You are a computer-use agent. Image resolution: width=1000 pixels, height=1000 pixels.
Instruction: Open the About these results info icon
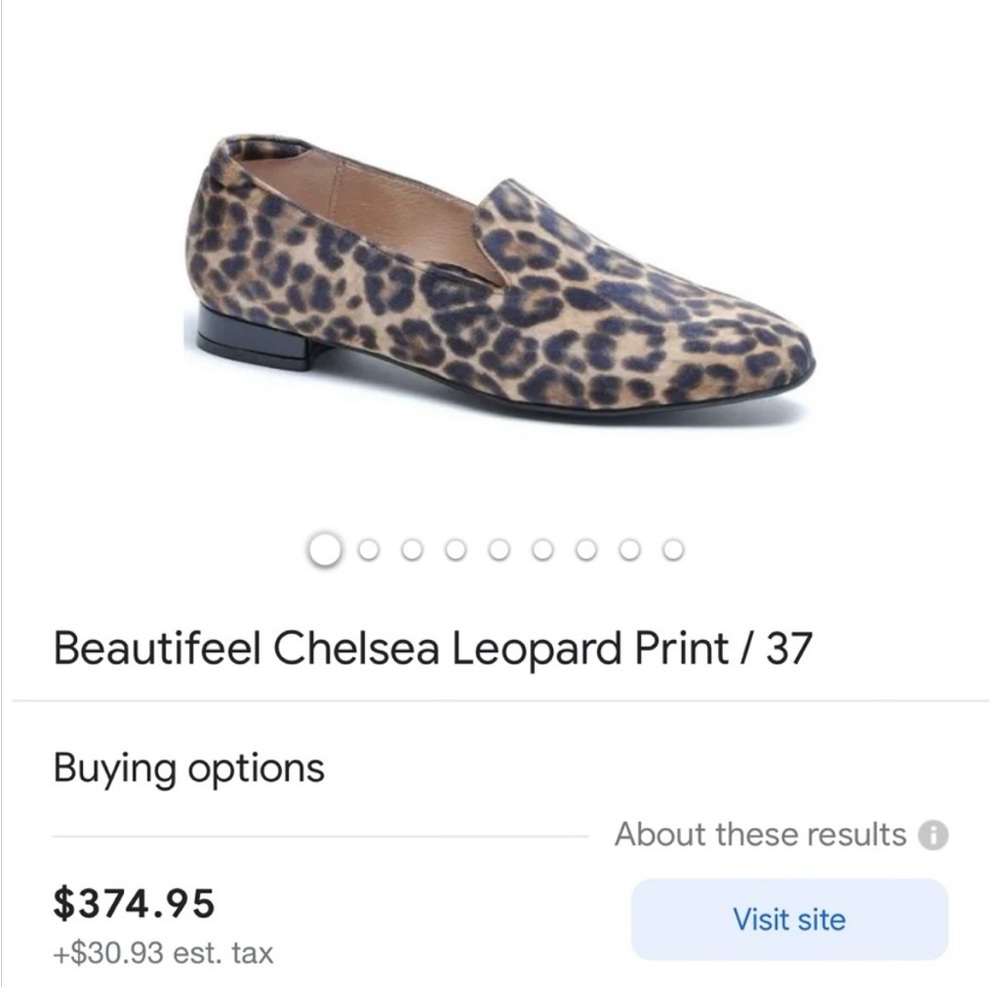[x=933, y=834]
